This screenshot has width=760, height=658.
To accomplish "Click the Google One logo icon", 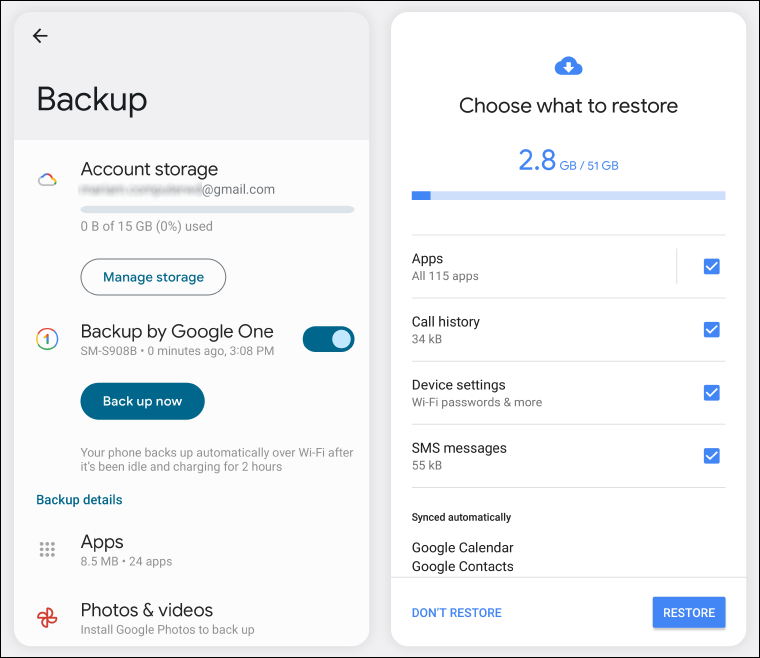I will [47, 339].
